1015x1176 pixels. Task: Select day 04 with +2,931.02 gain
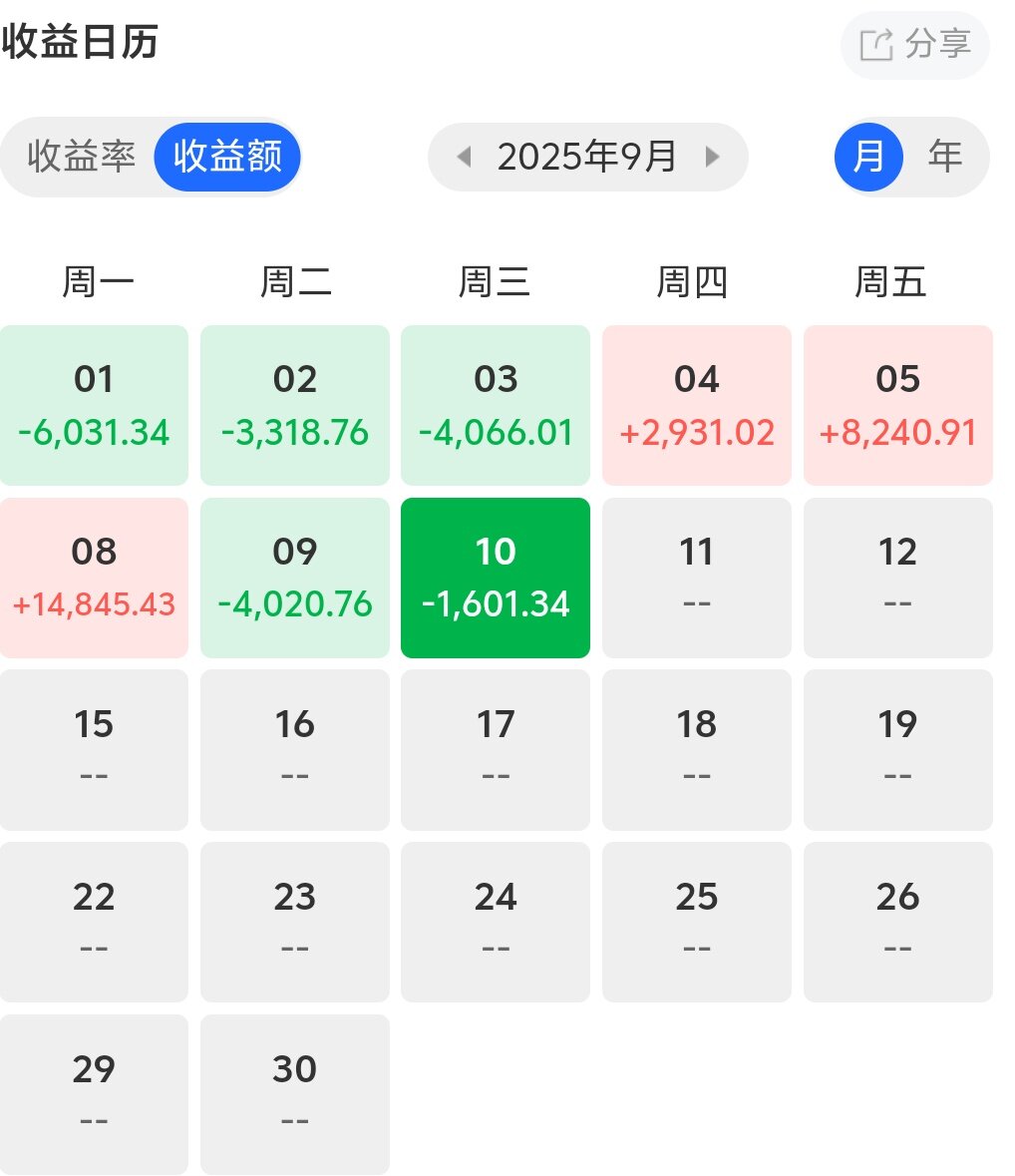697,405
